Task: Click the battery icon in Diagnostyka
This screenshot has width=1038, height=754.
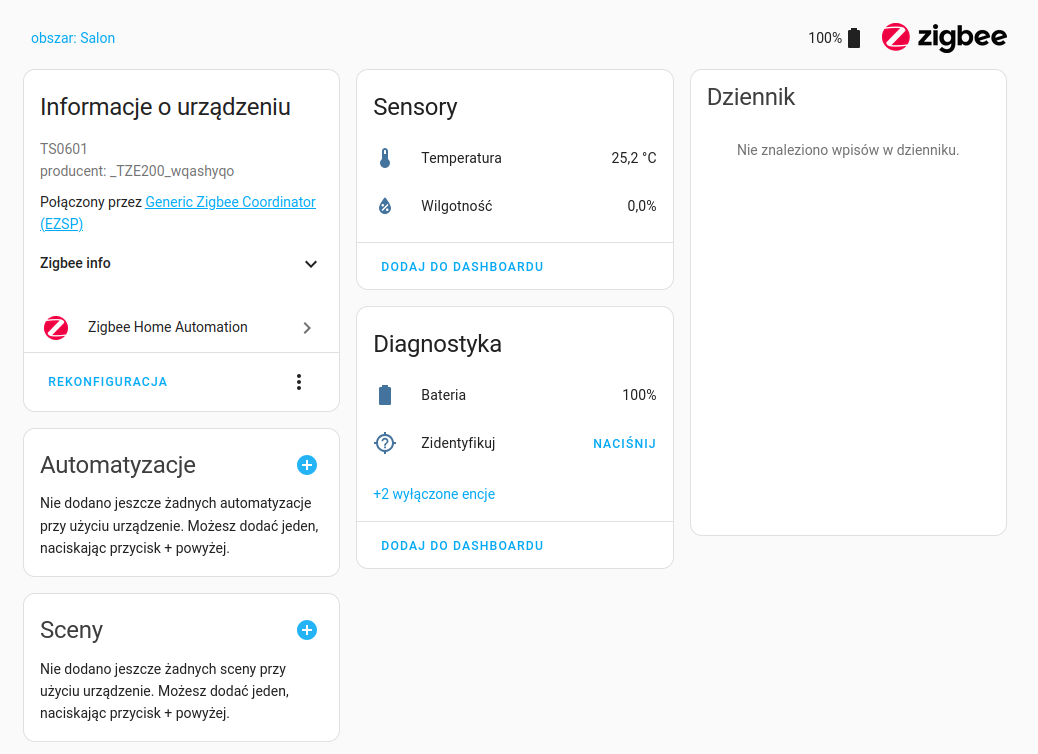Action: pos(385,395)
